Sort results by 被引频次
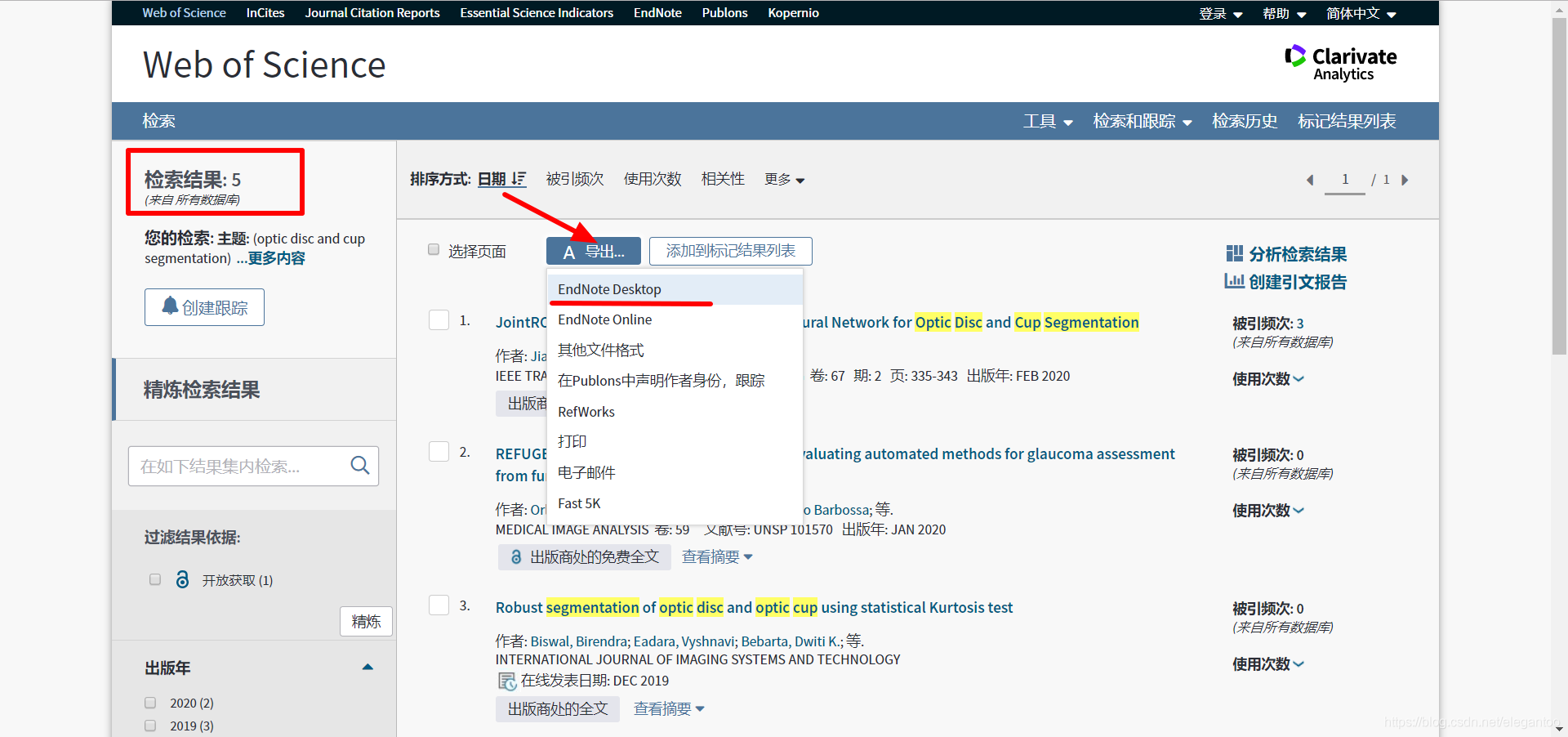 tap(575, 179)
